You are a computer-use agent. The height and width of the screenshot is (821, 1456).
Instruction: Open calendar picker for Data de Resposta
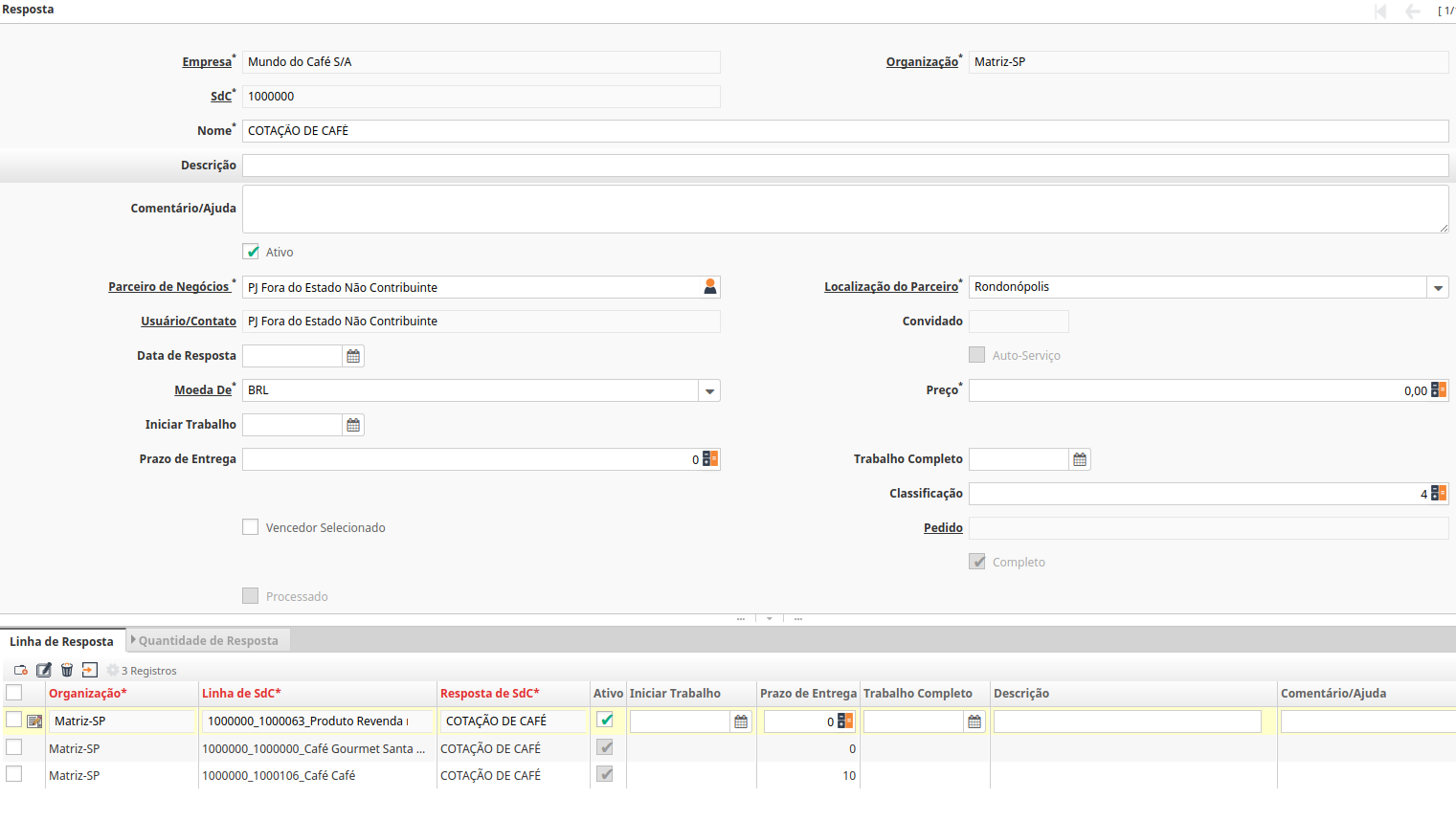click(x=353, y=356)
